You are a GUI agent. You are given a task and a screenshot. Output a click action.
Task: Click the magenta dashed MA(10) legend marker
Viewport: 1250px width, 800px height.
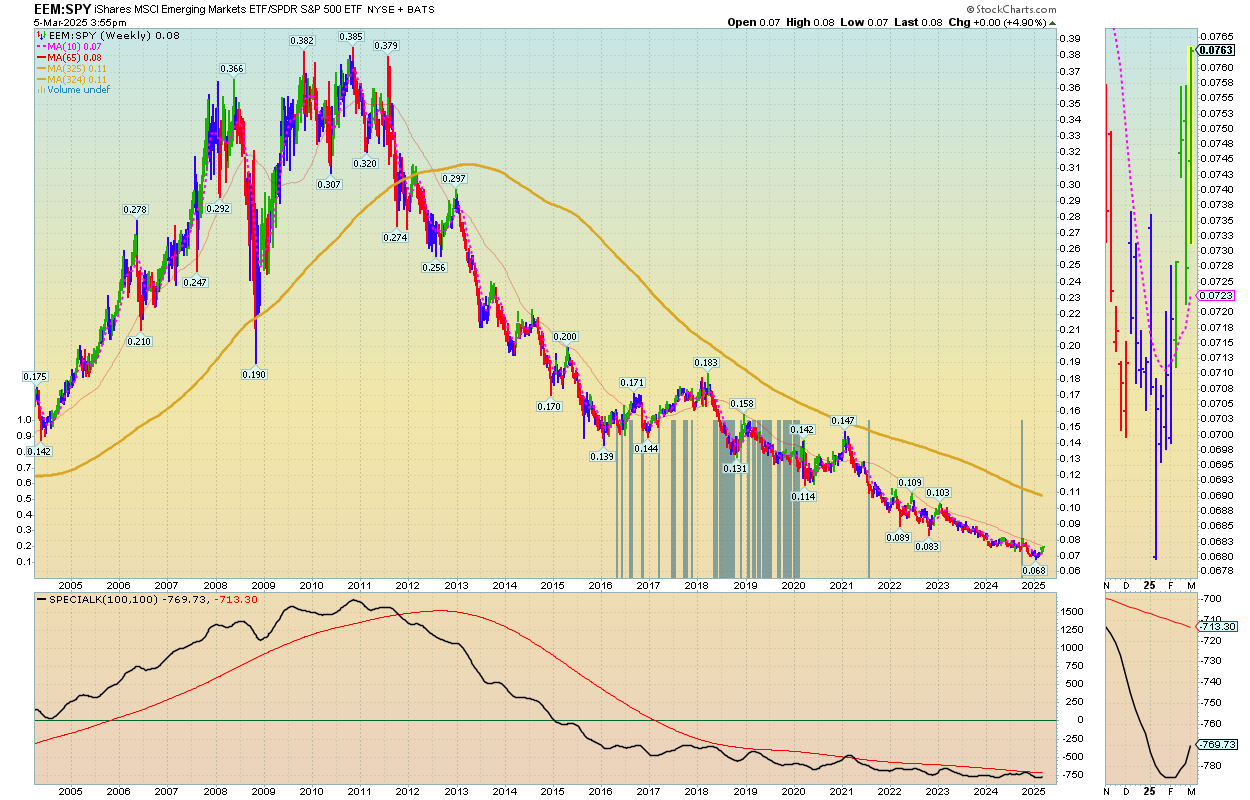[x=40, y=48]
